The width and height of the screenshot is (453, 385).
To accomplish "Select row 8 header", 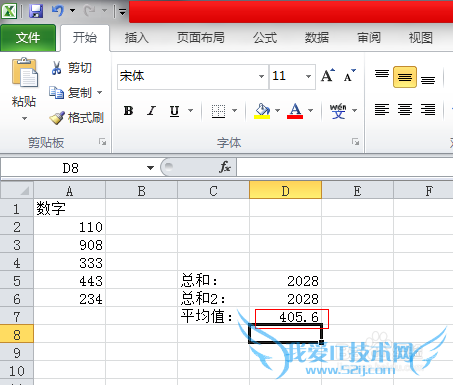I will tap(17, 335).
